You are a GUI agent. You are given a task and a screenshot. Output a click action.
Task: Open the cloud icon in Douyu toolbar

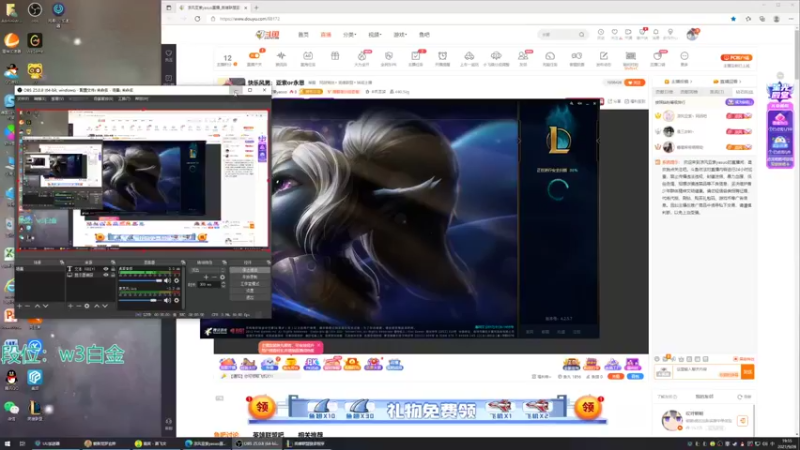(496, 56)
